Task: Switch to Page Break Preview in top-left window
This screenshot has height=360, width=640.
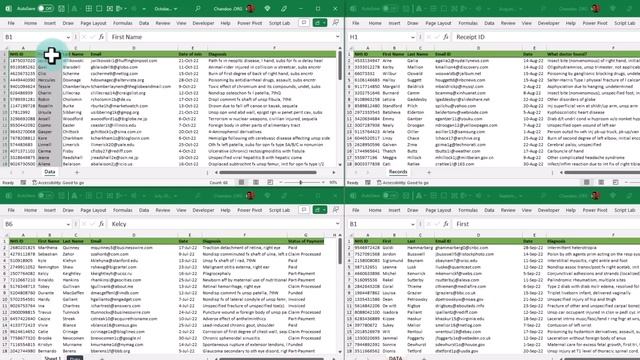Action: [x=270, y=182]
